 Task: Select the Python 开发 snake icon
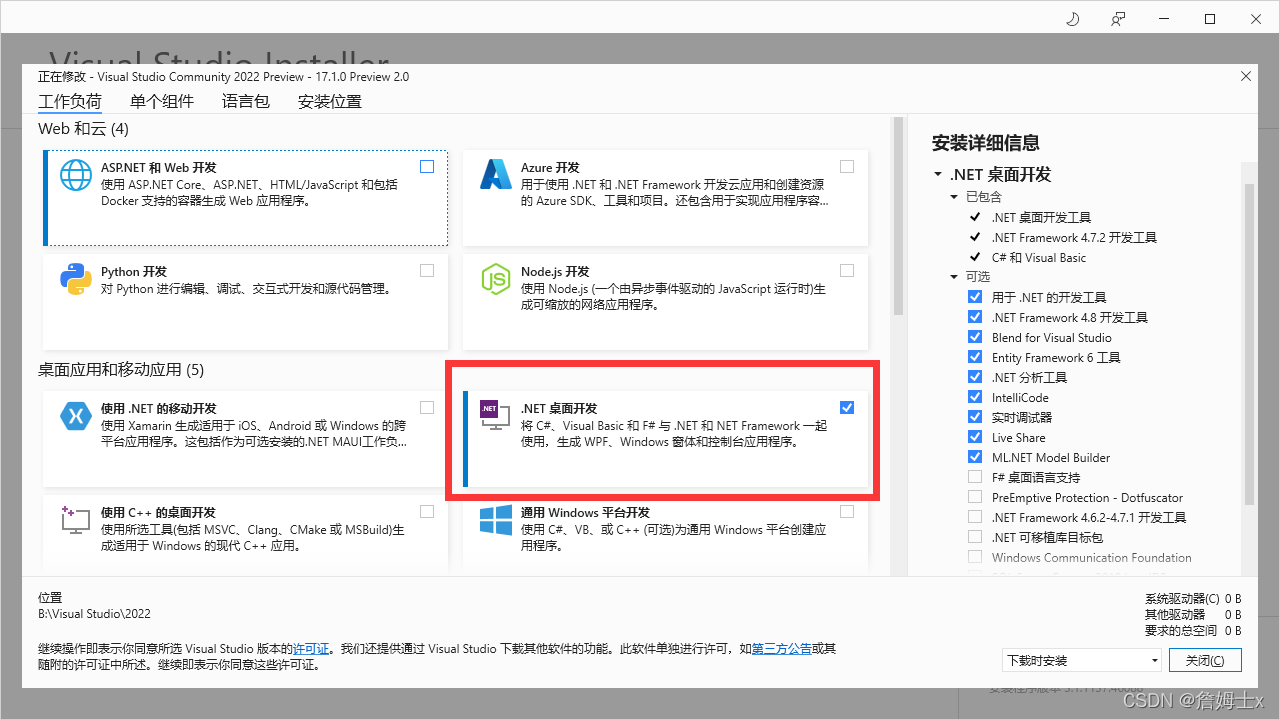point(75,278)
